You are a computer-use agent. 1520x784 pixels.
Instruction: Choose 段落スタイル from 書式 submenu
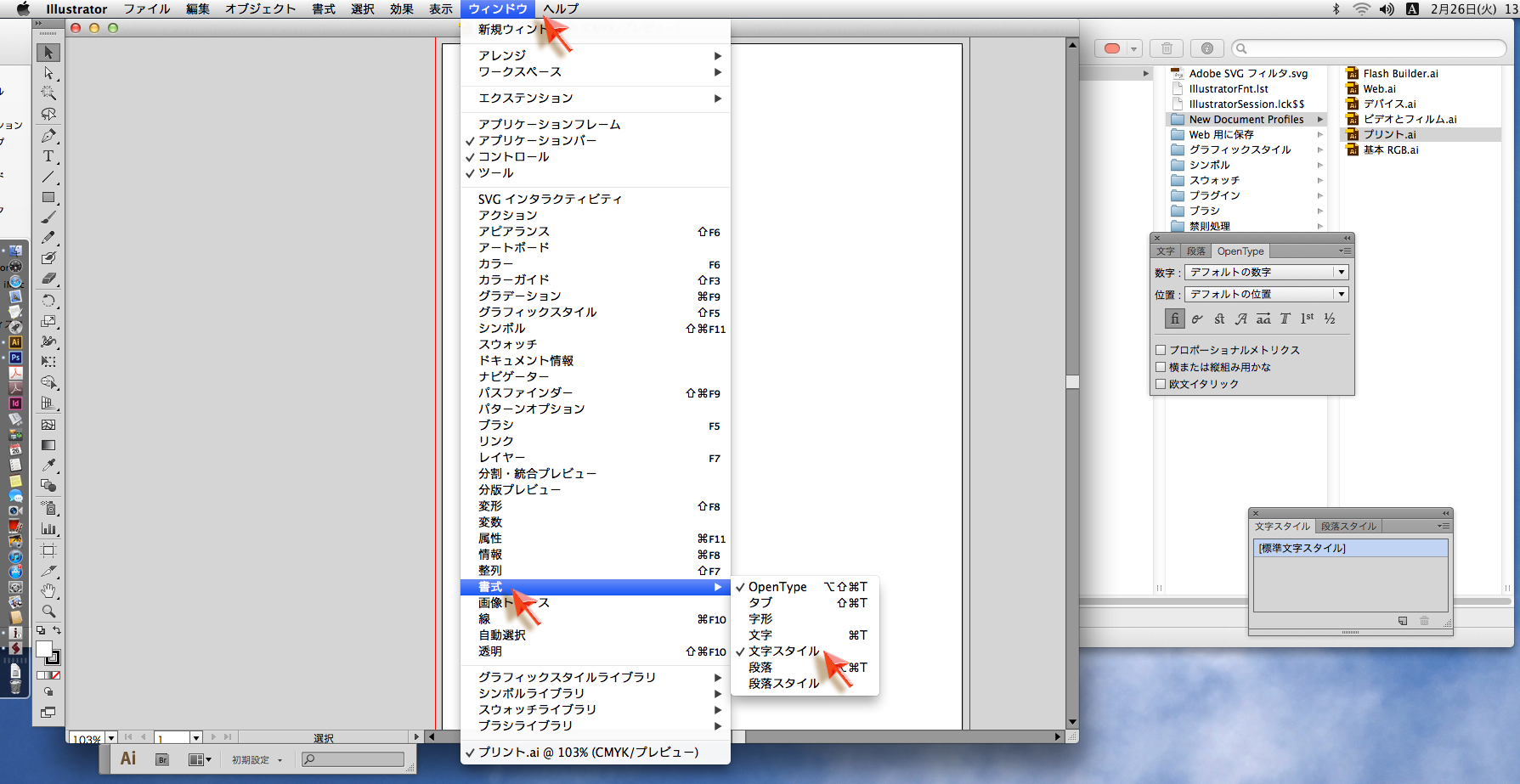tap(805, 684)
